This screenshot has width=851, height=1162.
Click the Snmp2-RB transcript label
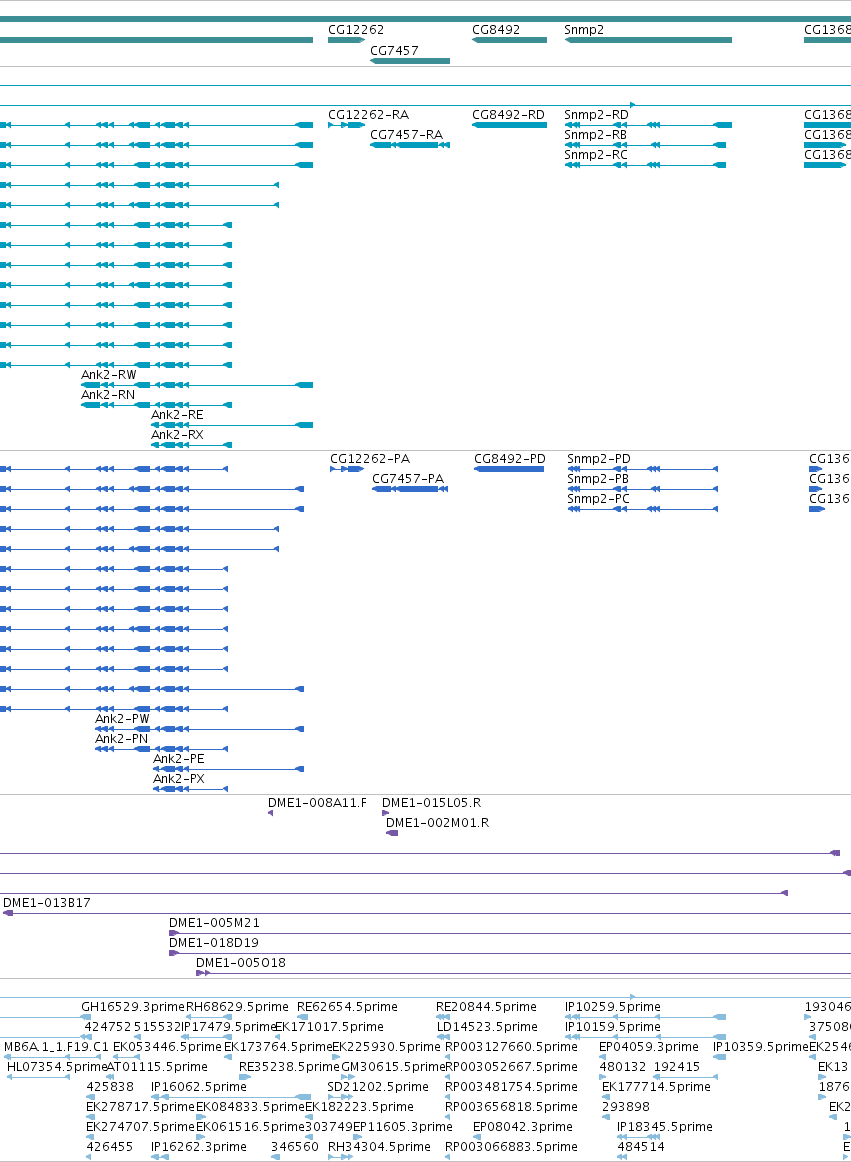click(595, 135)
